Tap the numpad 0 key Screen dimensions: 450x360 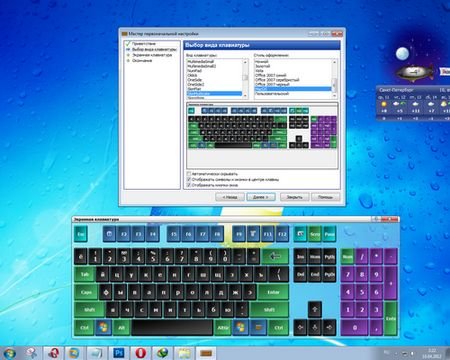[355, 328]
